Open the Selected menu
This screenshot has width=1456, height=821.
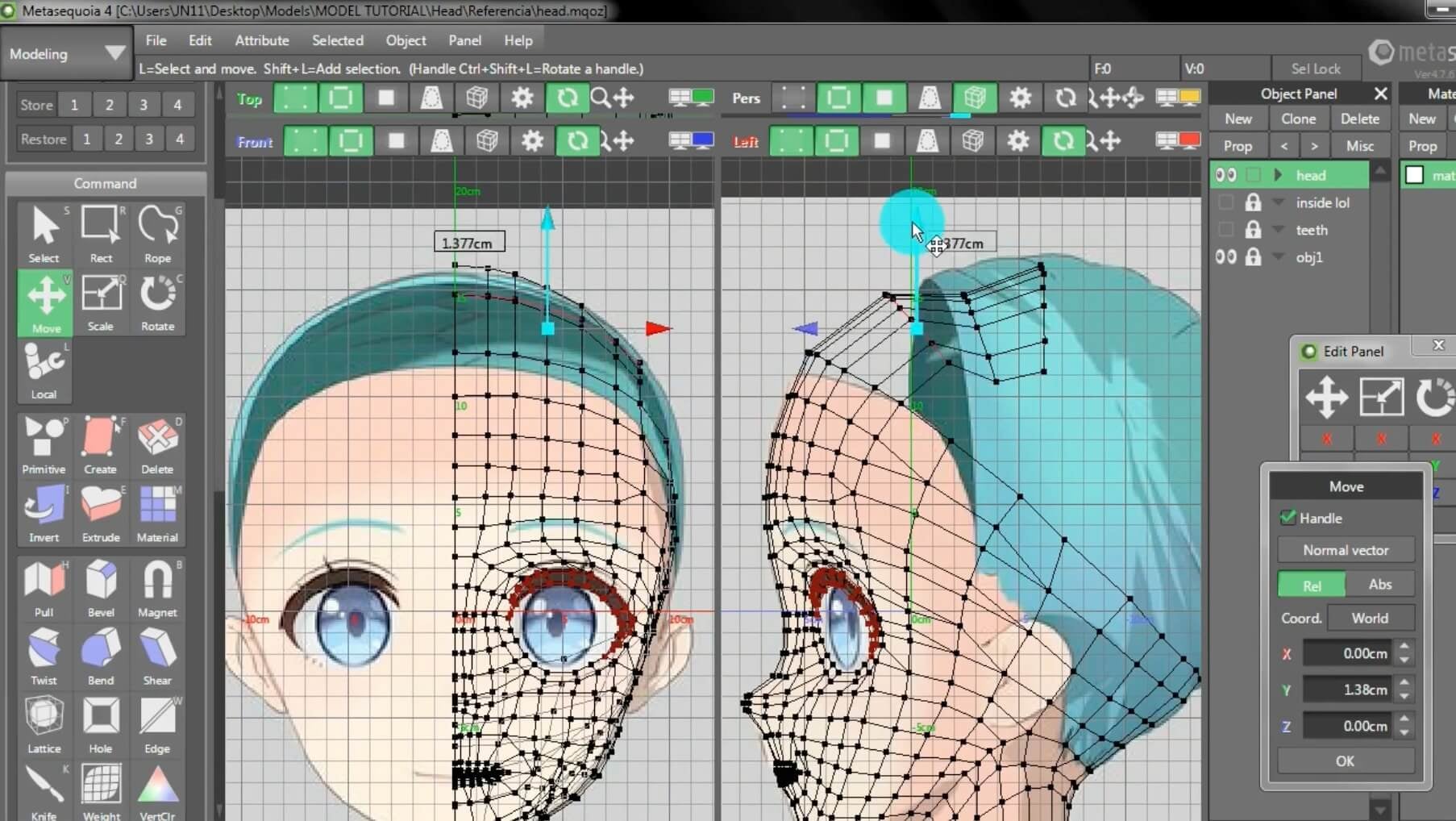[x=338, y=40]
